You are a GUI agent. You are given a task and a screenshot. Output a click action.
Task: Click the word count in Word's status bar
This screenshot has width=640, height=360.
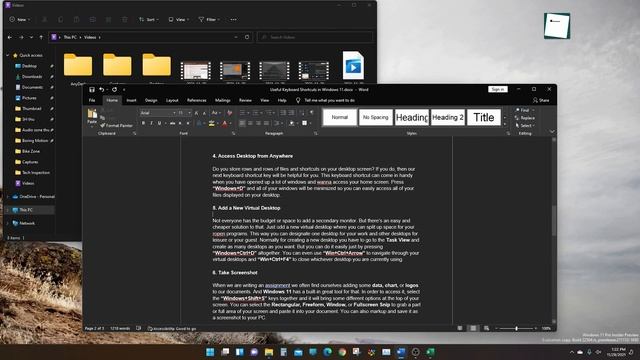[120, 328]
